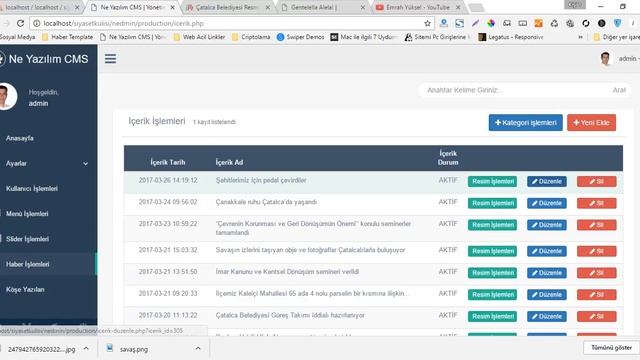
Task: Close the Gentelella Alela tab
Action: 362,7
